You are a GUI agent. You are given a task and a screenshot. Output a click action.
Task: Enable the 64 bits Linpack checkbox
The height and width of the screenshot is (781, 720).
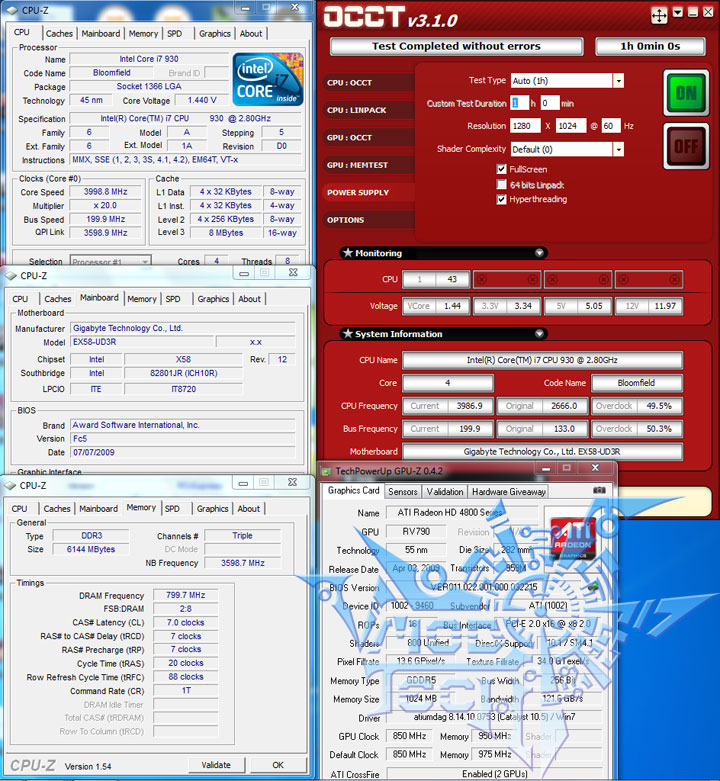coord(501,184)
